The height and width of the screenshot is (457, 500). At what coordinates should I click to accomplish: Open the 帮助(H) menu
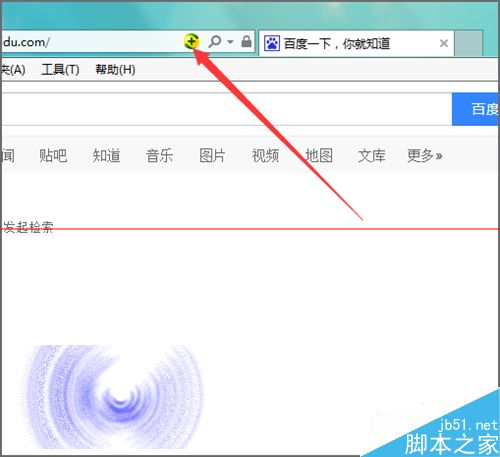[115, 70]
